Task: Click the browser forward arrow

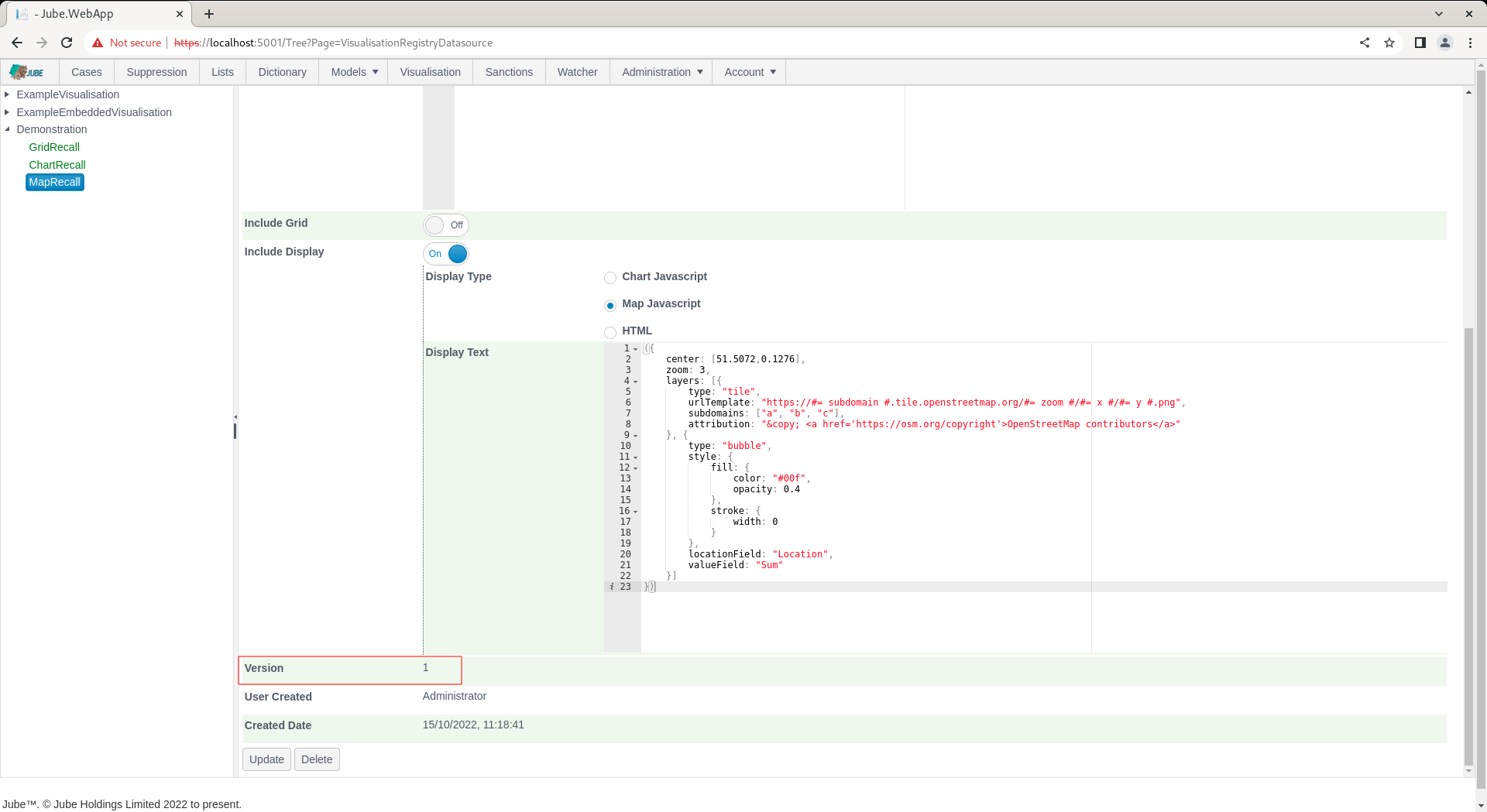Action: coord(42,43)
